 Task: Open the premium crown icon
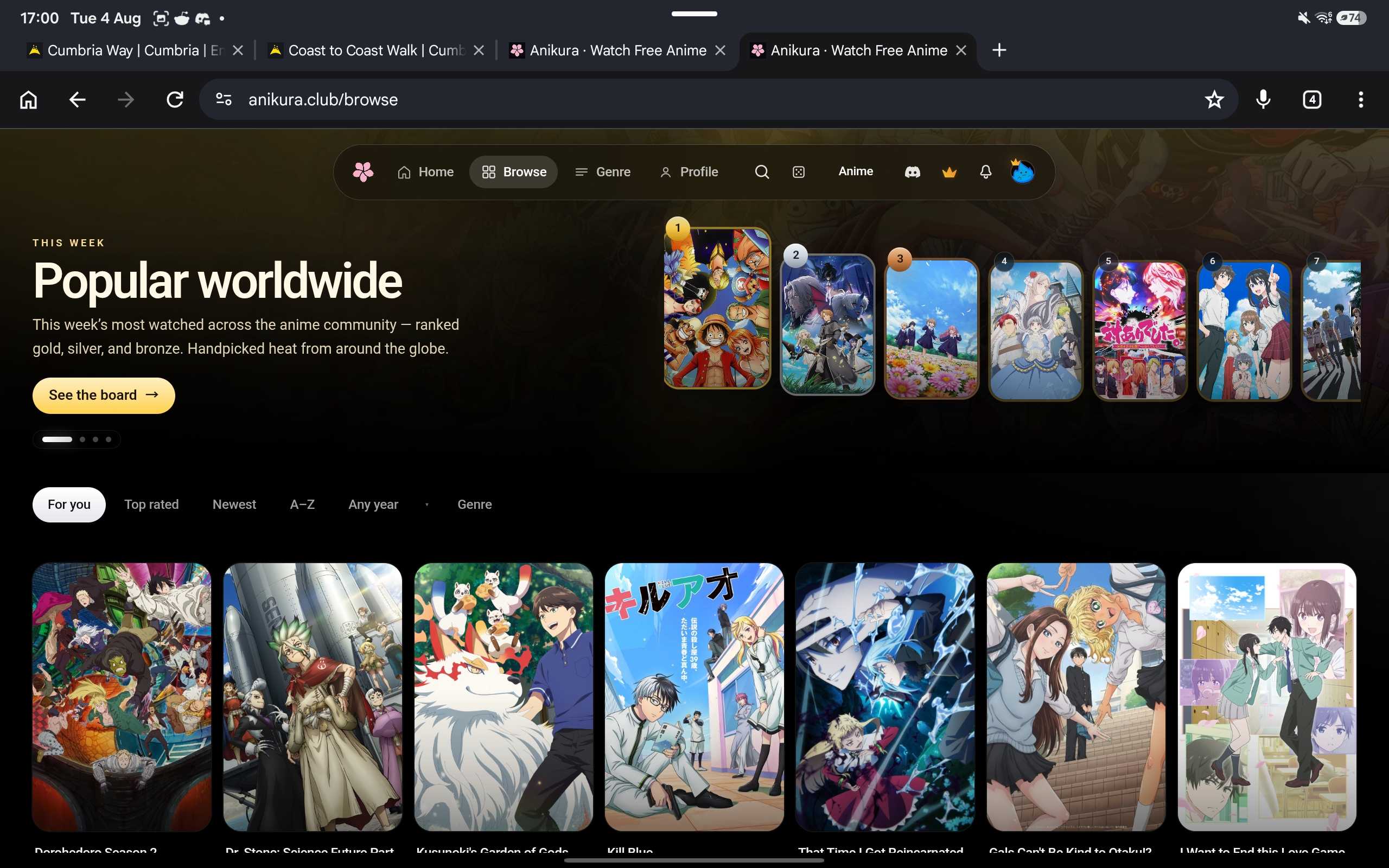(950, 171)
